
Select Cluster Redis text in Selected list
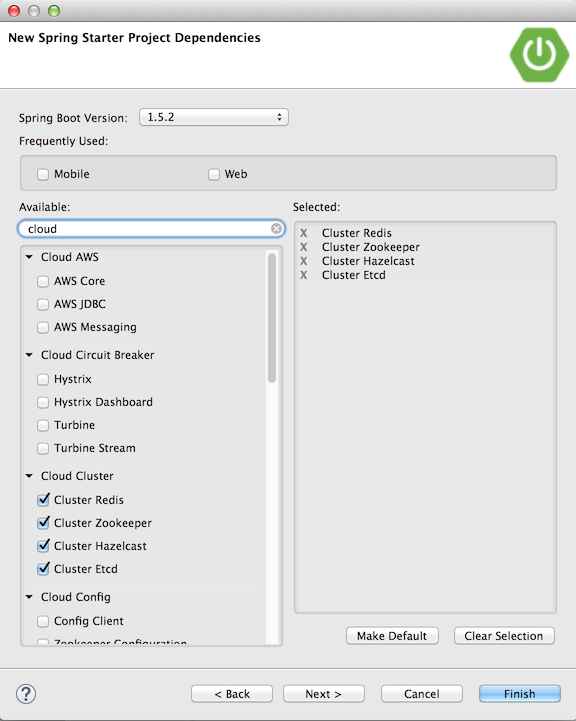(x=357, y=233)
